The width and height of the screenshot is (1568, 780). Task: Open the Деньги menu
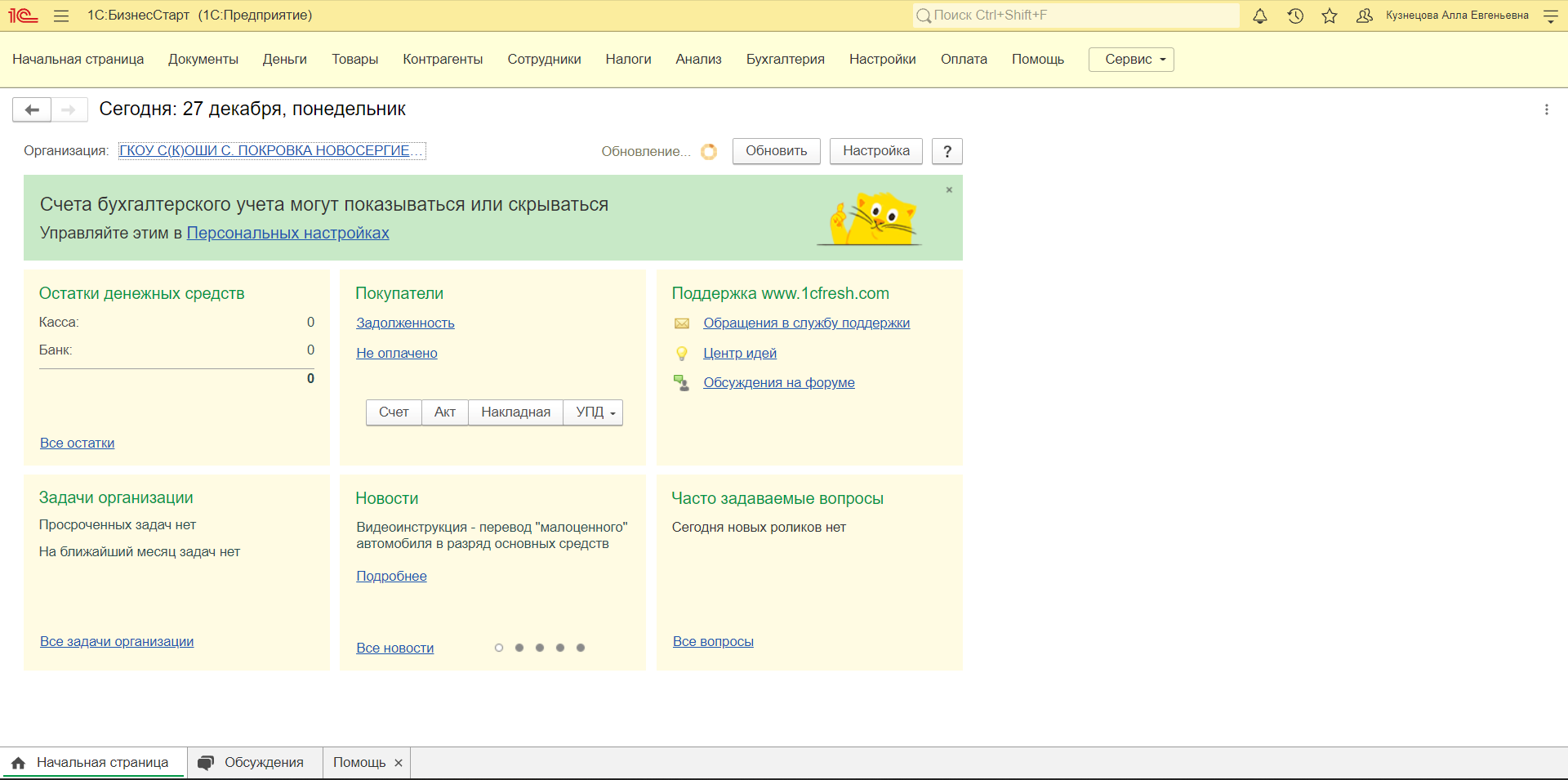coord(285,60)
